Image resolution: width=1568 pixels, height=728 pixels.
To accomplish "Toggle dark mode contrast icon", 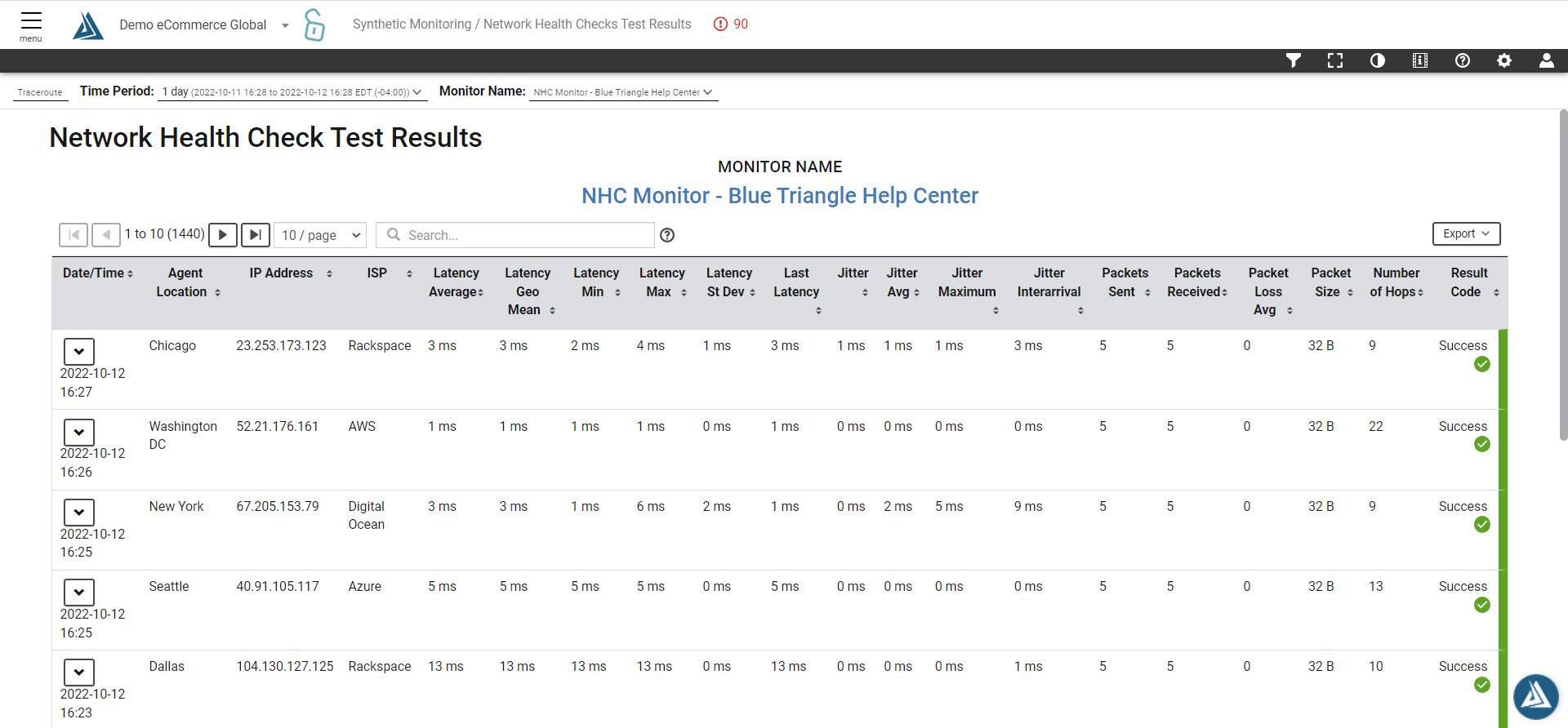I will 1378,60.
